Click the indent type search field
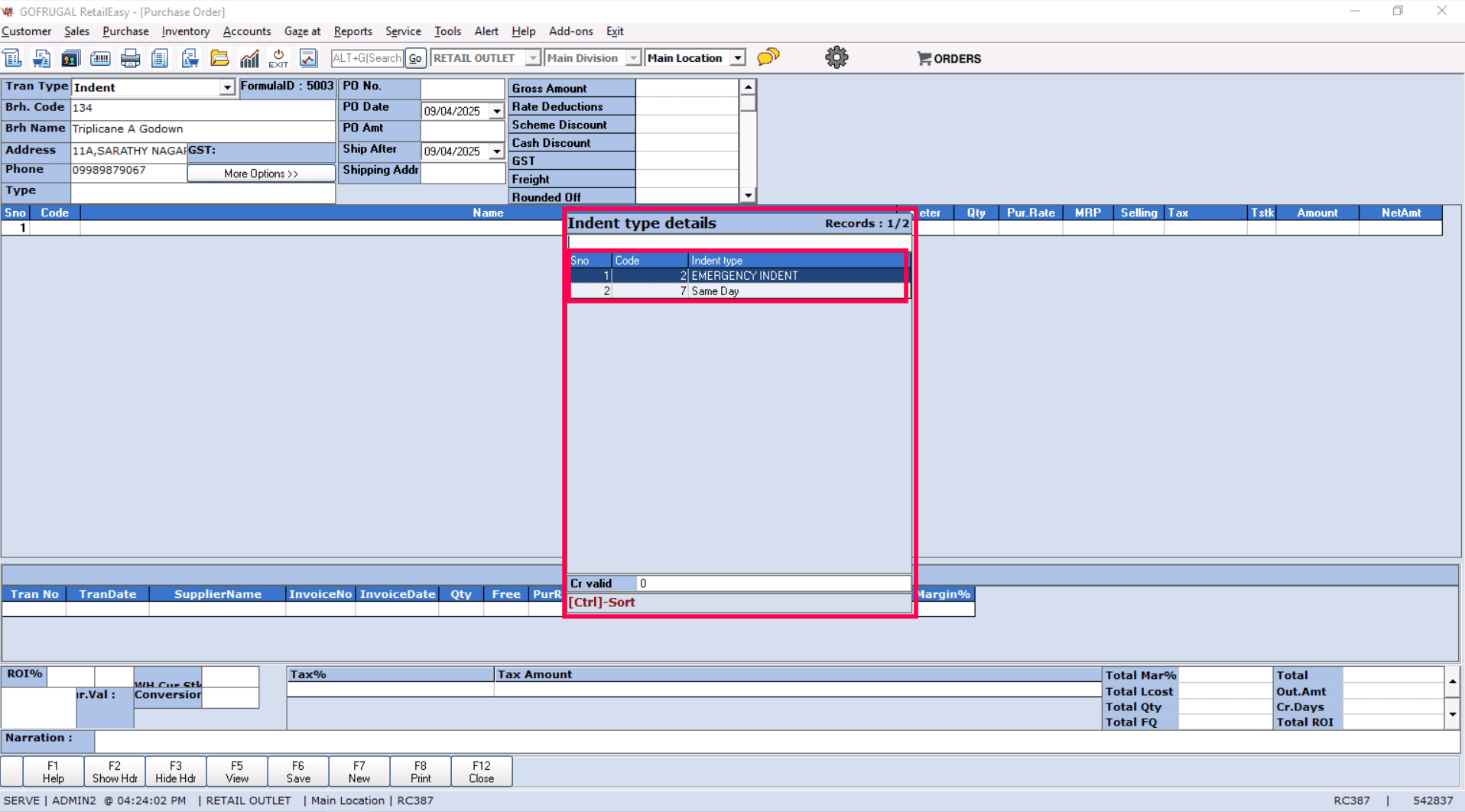This screenshot has width=1465, height=812. 739,242
